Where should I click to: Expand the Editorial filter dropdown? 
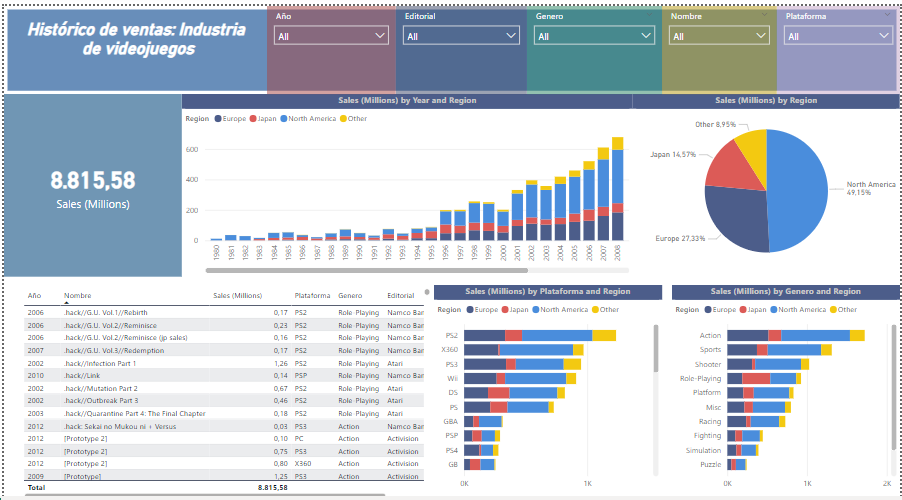[461, 36]
